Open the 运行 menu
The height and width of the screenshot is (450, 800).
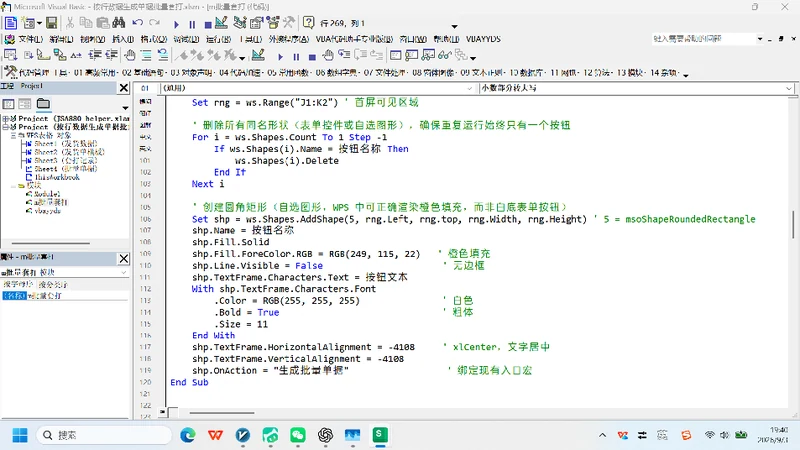[218, 39]
